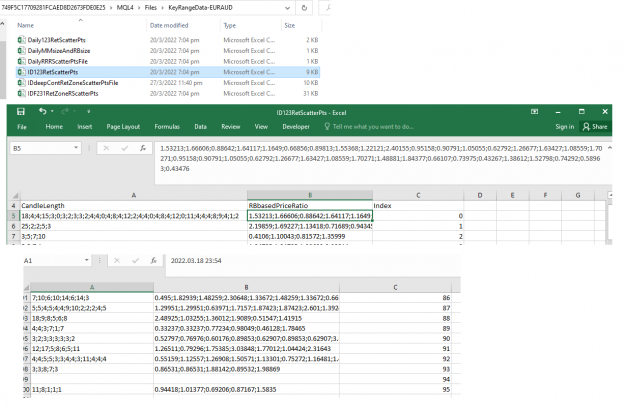This screenshot has width=625, height=408.
Task: Click the Insert Function fx icon beside B5
Action: 143,148
